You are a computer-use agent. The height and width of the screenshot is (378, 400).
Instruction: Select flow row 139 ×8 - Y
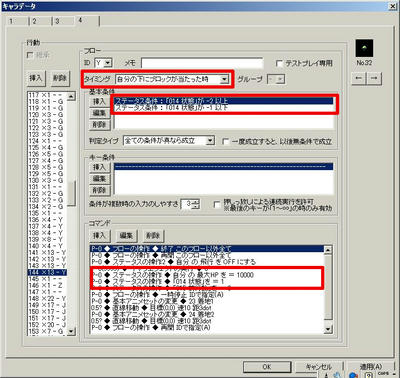click(47, 239)
